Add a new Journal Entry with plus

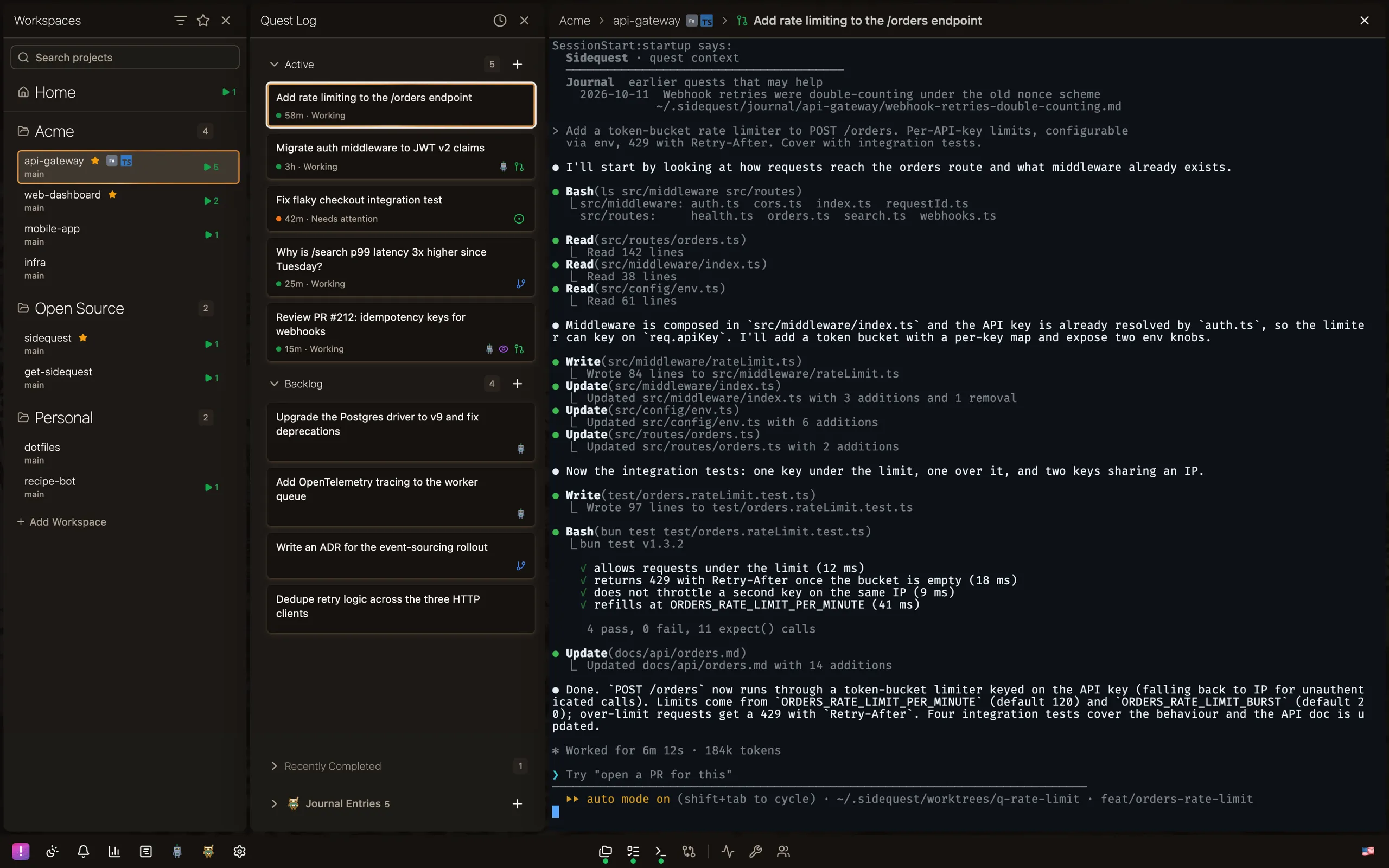[x=517, y=803]
